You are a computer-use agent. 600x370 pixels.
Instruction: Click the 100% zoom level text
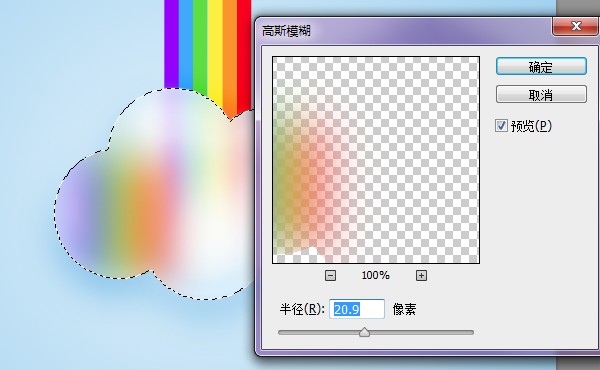tap(375, 275)
